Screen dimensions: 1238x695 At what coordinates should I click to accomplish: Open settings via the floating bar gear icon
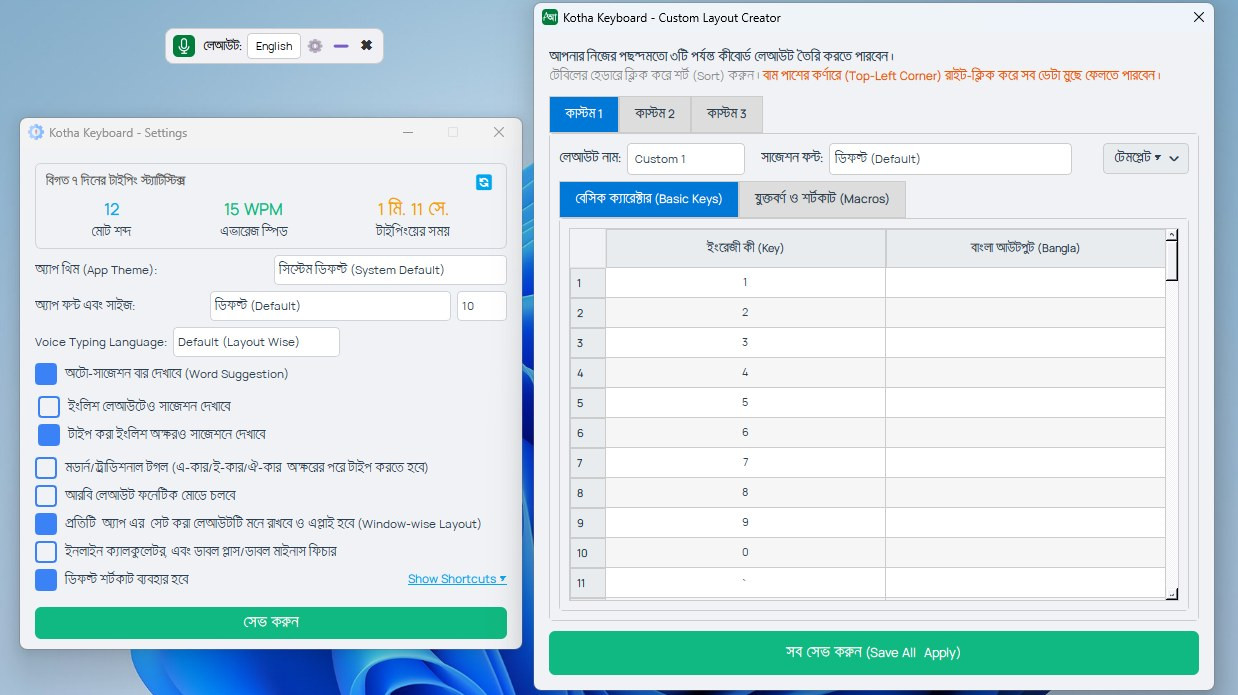[315, 46]
